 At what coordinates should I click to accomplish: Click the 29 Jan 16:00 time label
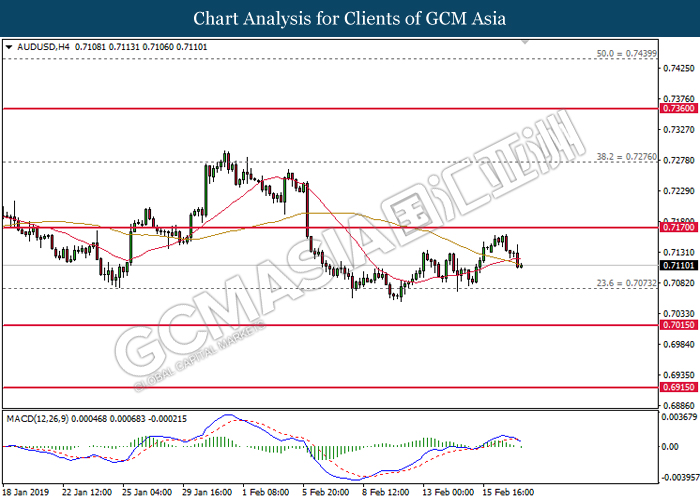[x=207, y=492]
